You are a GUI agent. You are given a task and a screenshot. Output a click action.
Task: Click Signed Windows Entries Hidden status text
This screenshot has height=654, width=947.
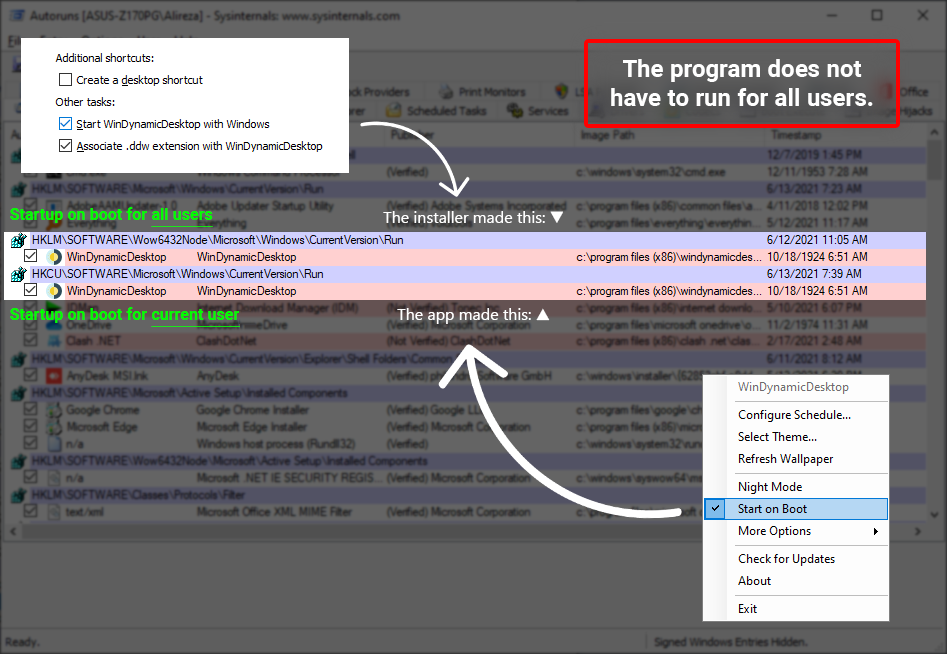pyautogui.click(x=730, y=641)
